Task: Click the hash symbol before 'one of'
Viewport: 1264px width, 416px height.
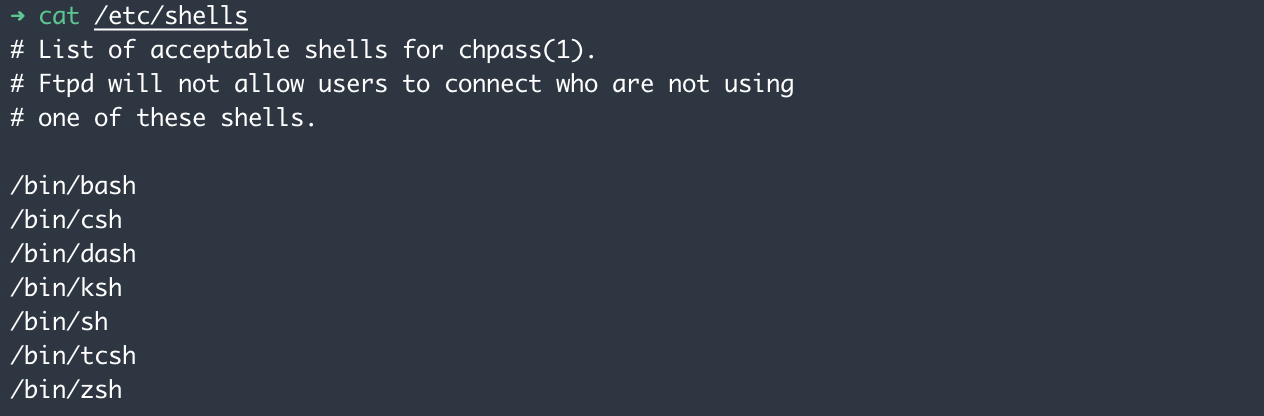Action: pyautogui.click(x=17, y=118)
